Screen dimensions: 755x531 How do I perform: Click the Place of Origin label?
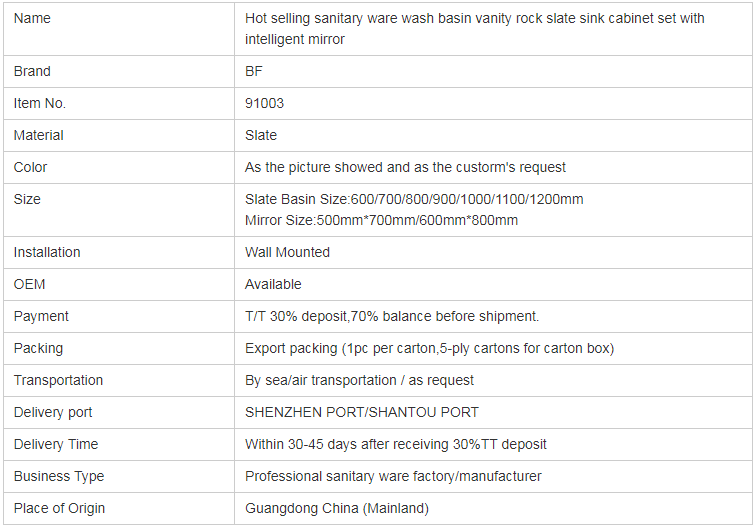[59, 508]
